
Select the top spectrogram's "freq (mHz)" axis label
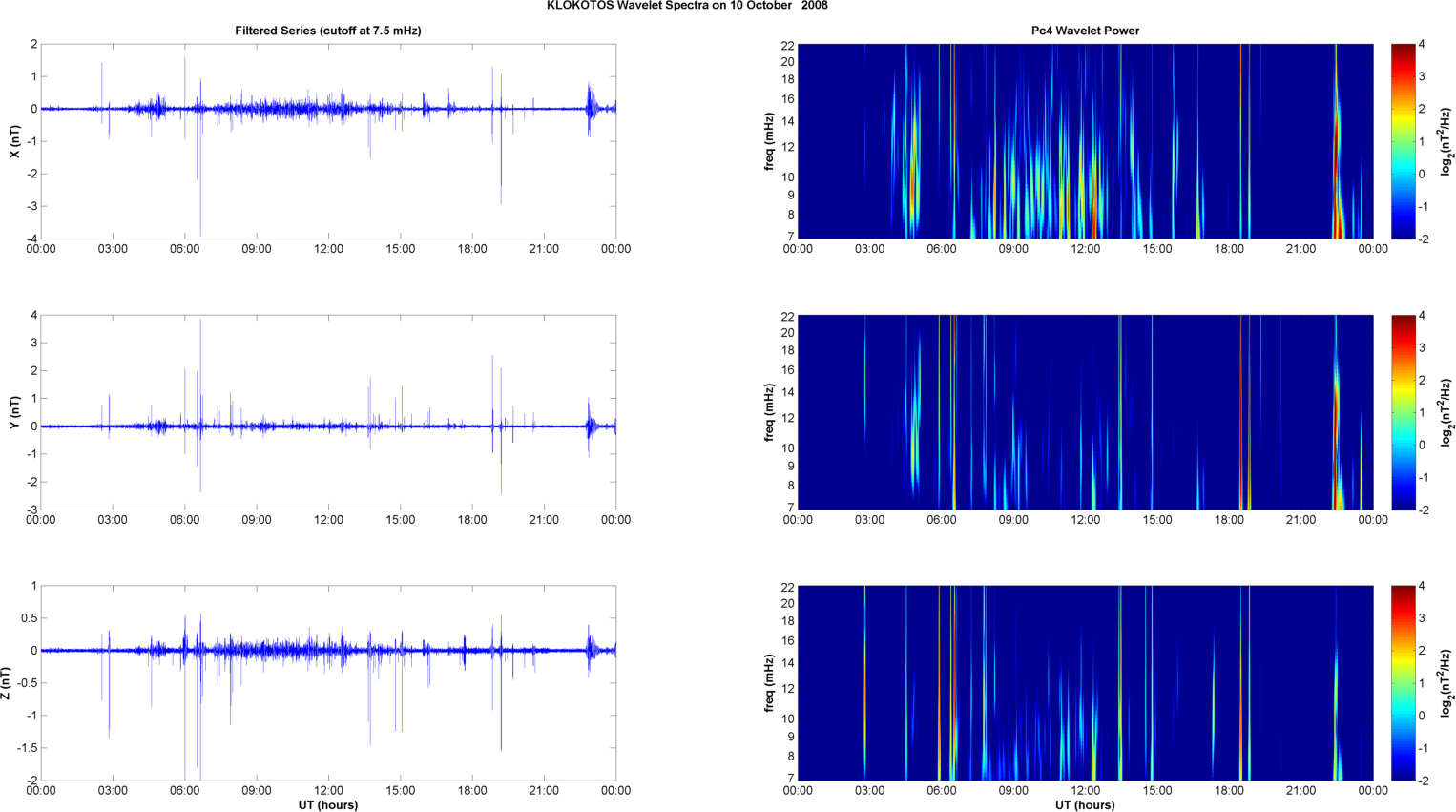[769, 141]
